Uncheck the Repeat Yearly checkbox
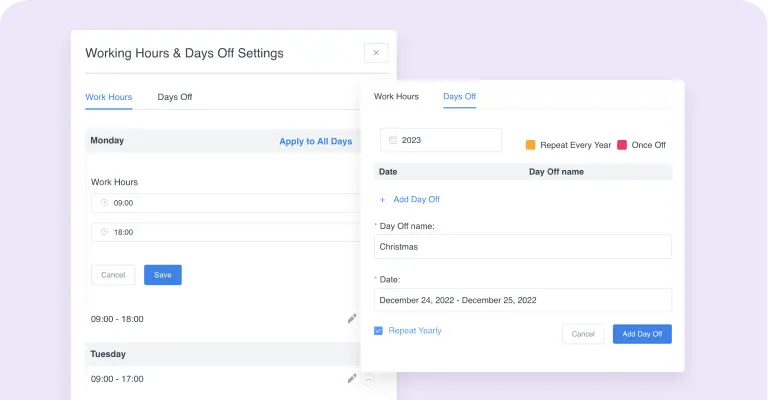 pos(378,331)
